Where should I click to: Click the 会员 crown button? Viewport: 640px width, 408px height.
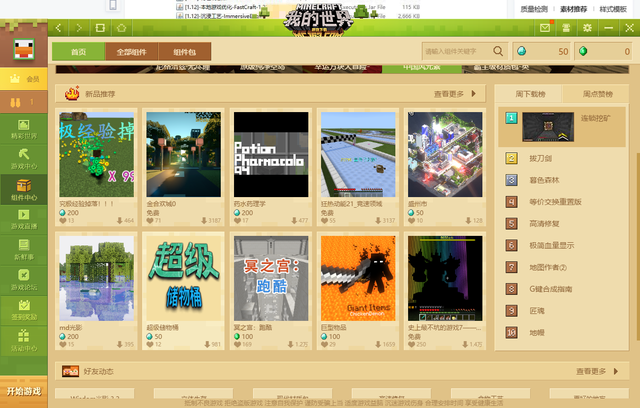[22, 76]
